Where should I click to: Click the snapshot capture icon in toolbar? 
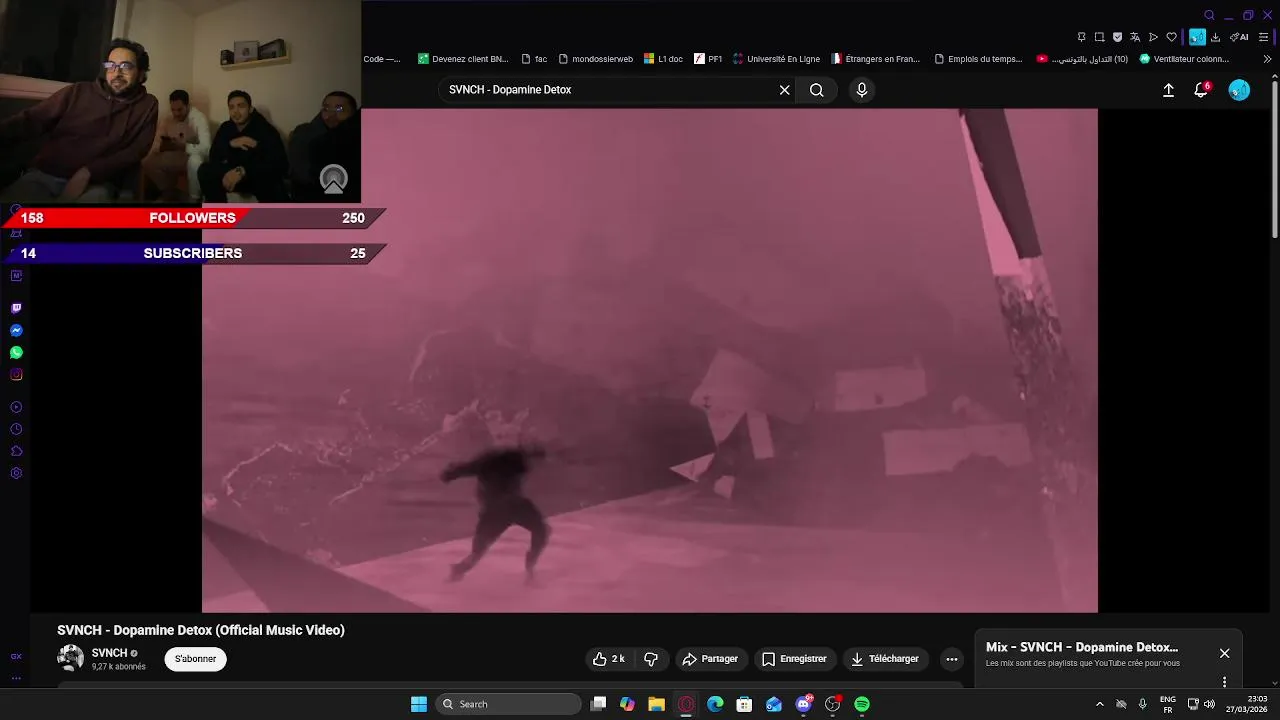click(1099, 37)
